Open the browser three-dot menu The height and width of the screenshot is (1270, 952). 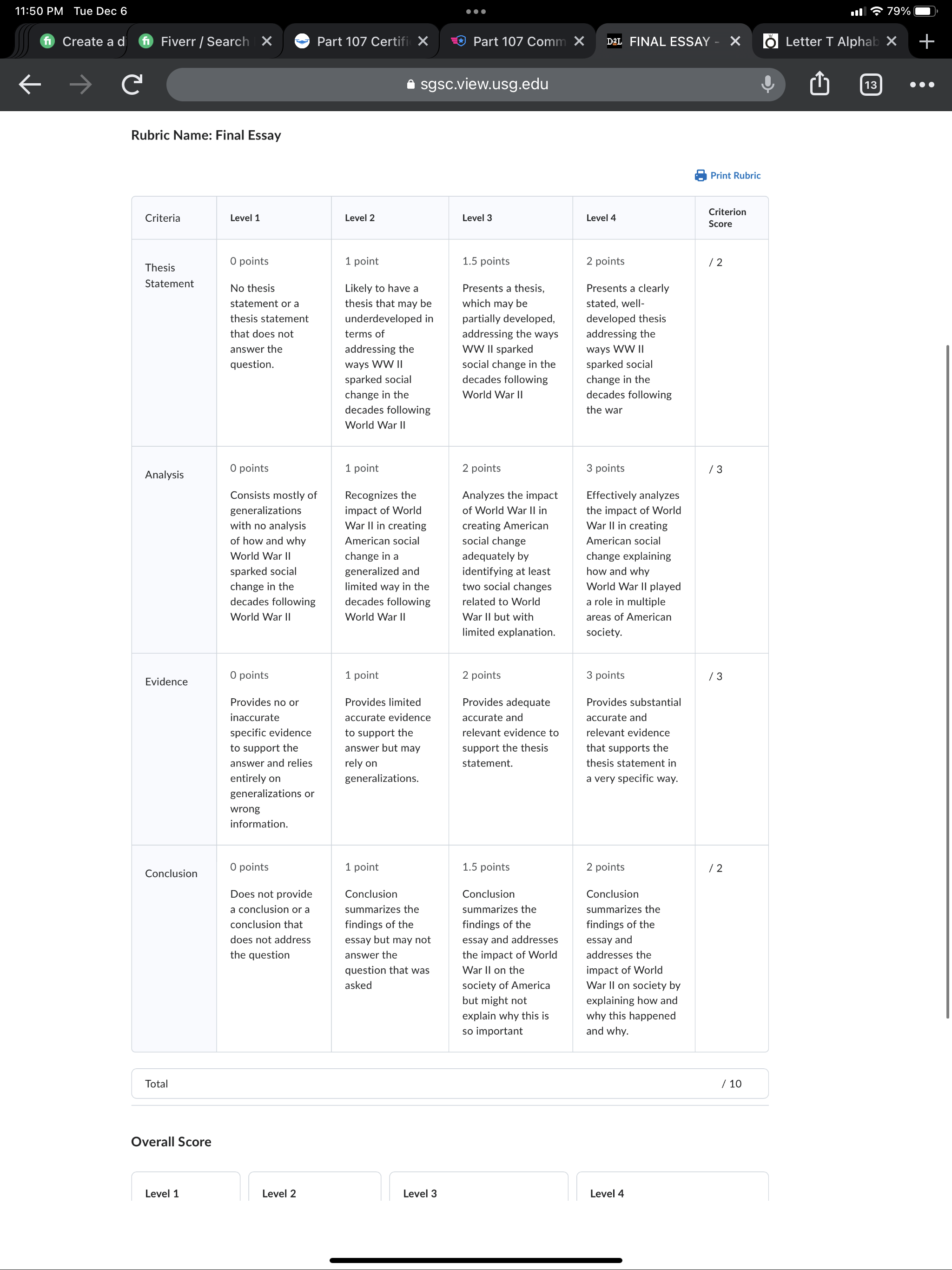click(x=922, y=85)
